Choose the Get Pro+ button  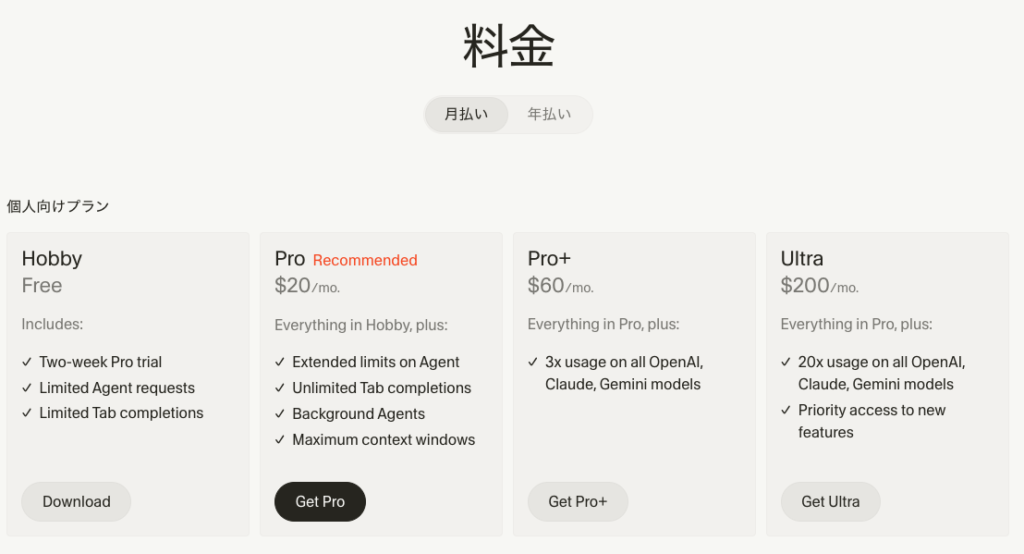(x=578, y=502)
